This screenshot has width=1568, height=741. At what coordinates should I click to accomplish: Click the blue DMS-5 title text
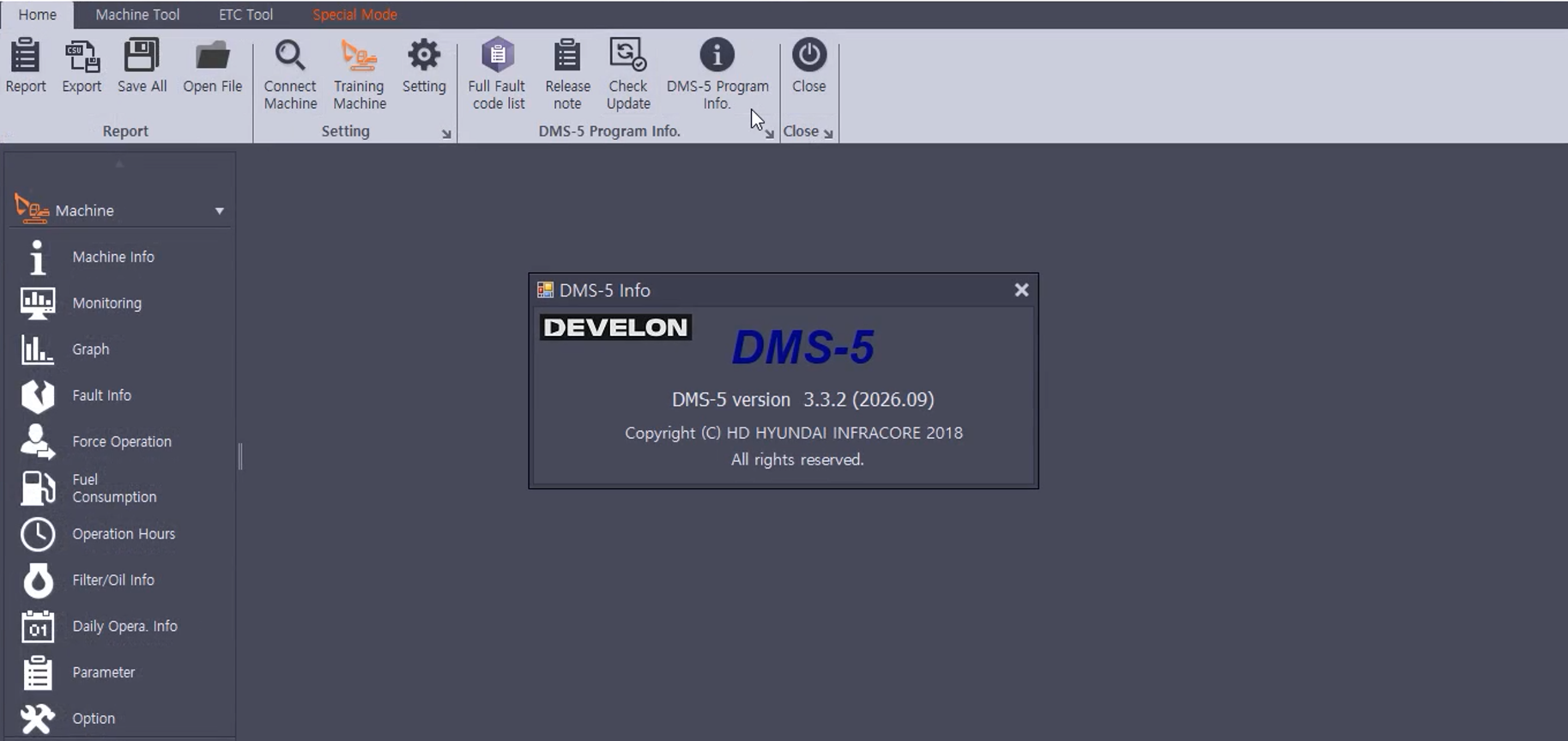tap(802, 348)
